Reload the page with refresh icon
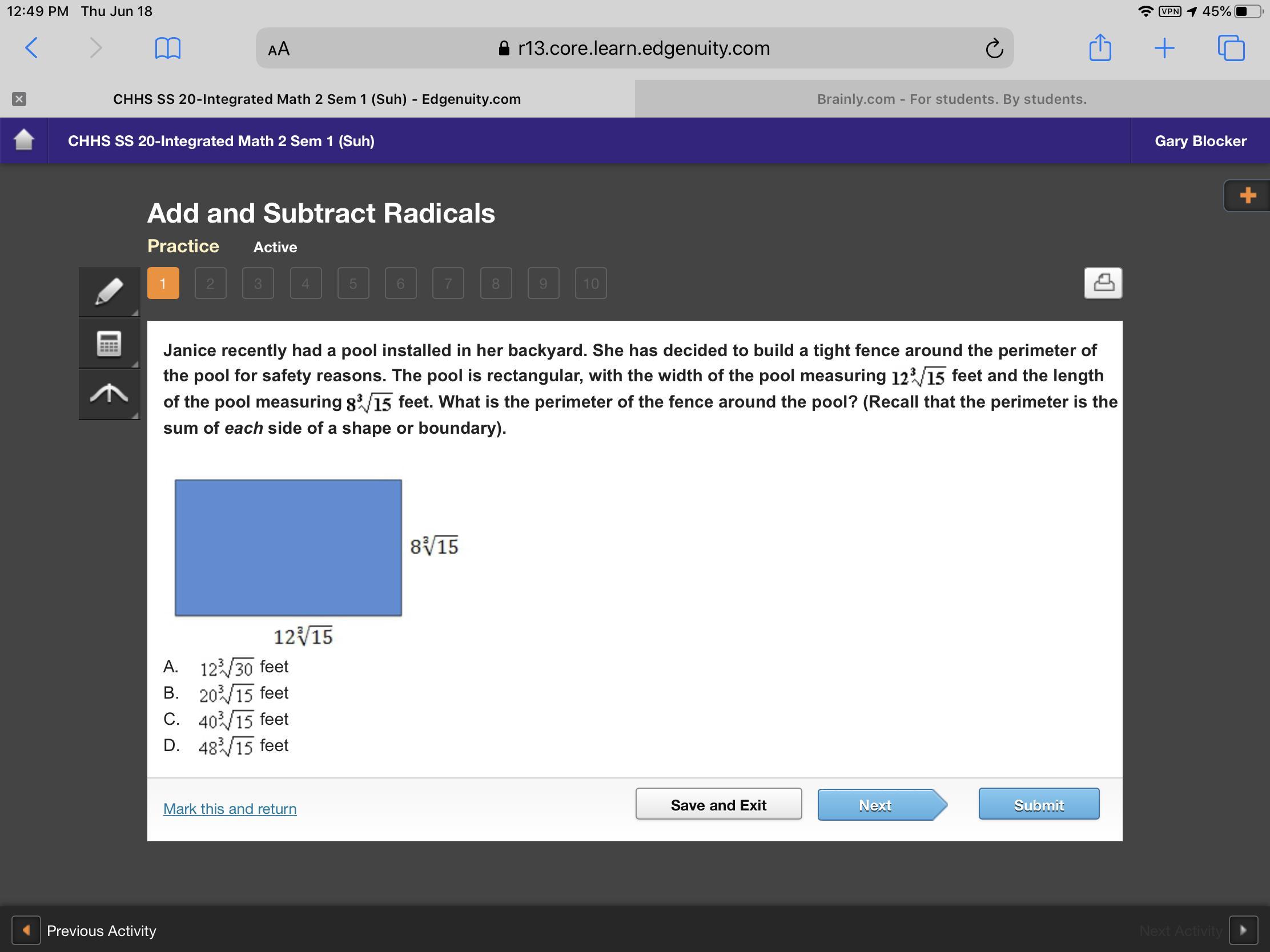The width and height of the screenshot is (1270, 952). point(994,48)
